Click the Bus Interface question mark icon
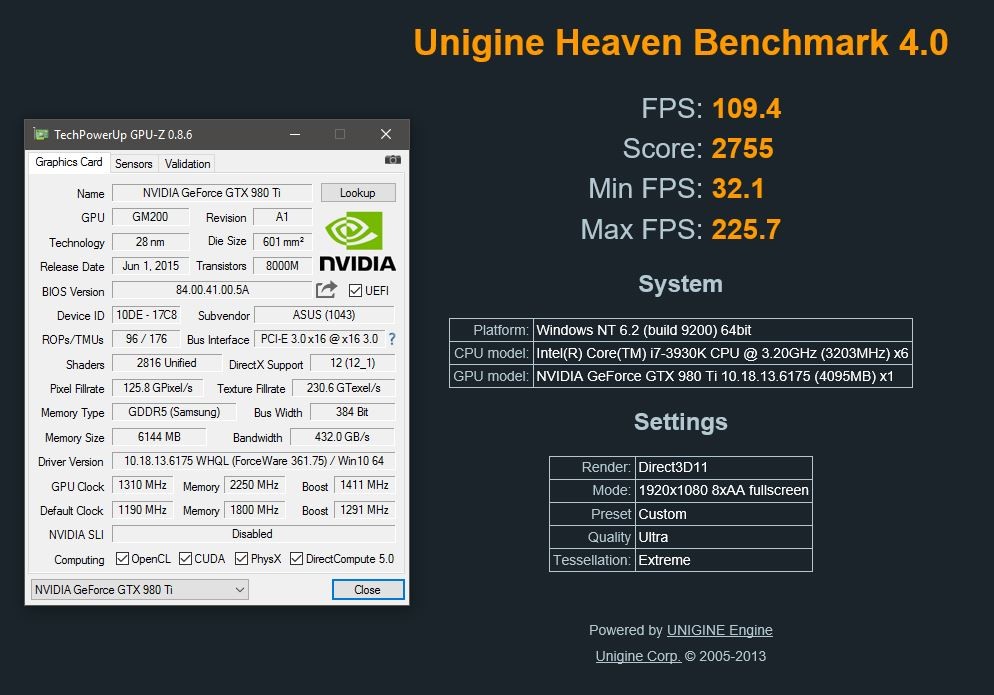Screen dimensions: 994x695 point(392,339)
